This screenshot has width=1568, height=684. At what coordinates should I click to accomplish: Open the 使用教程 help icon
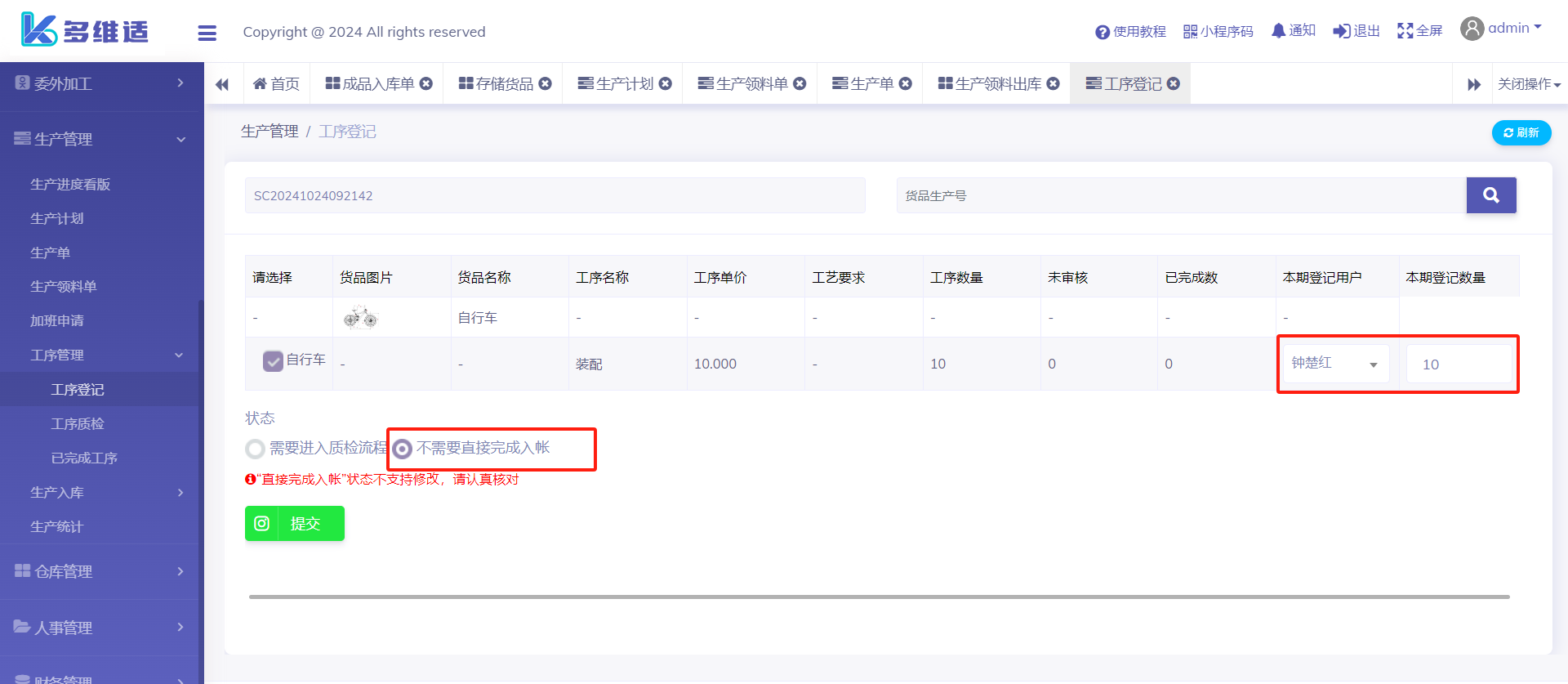tap(1102, 32)
